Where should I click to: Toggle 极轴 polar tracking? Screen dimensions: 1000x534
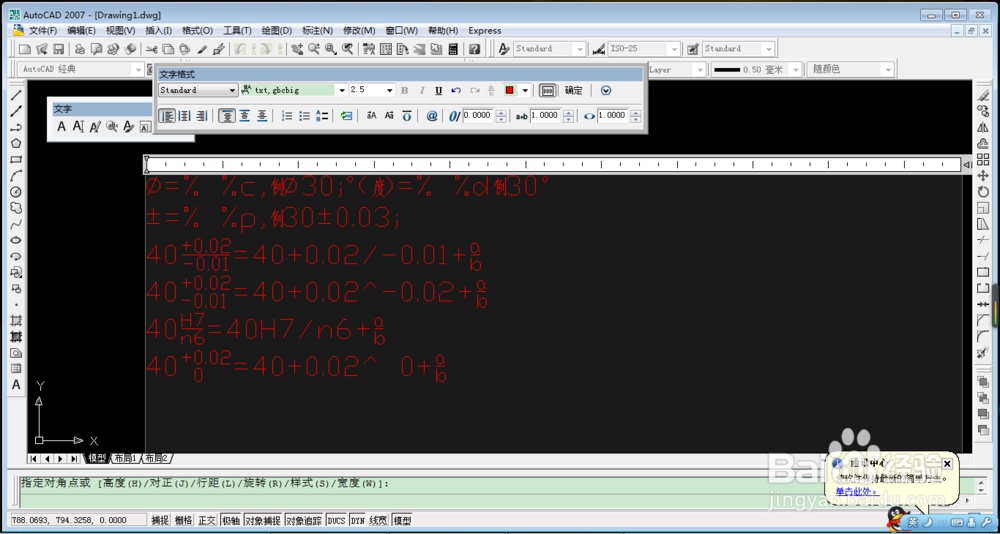click(230, 521)
